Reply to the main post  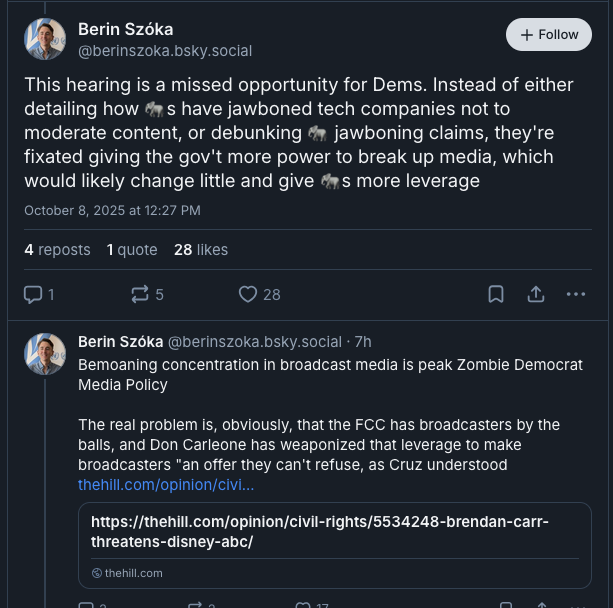point(38,294)
